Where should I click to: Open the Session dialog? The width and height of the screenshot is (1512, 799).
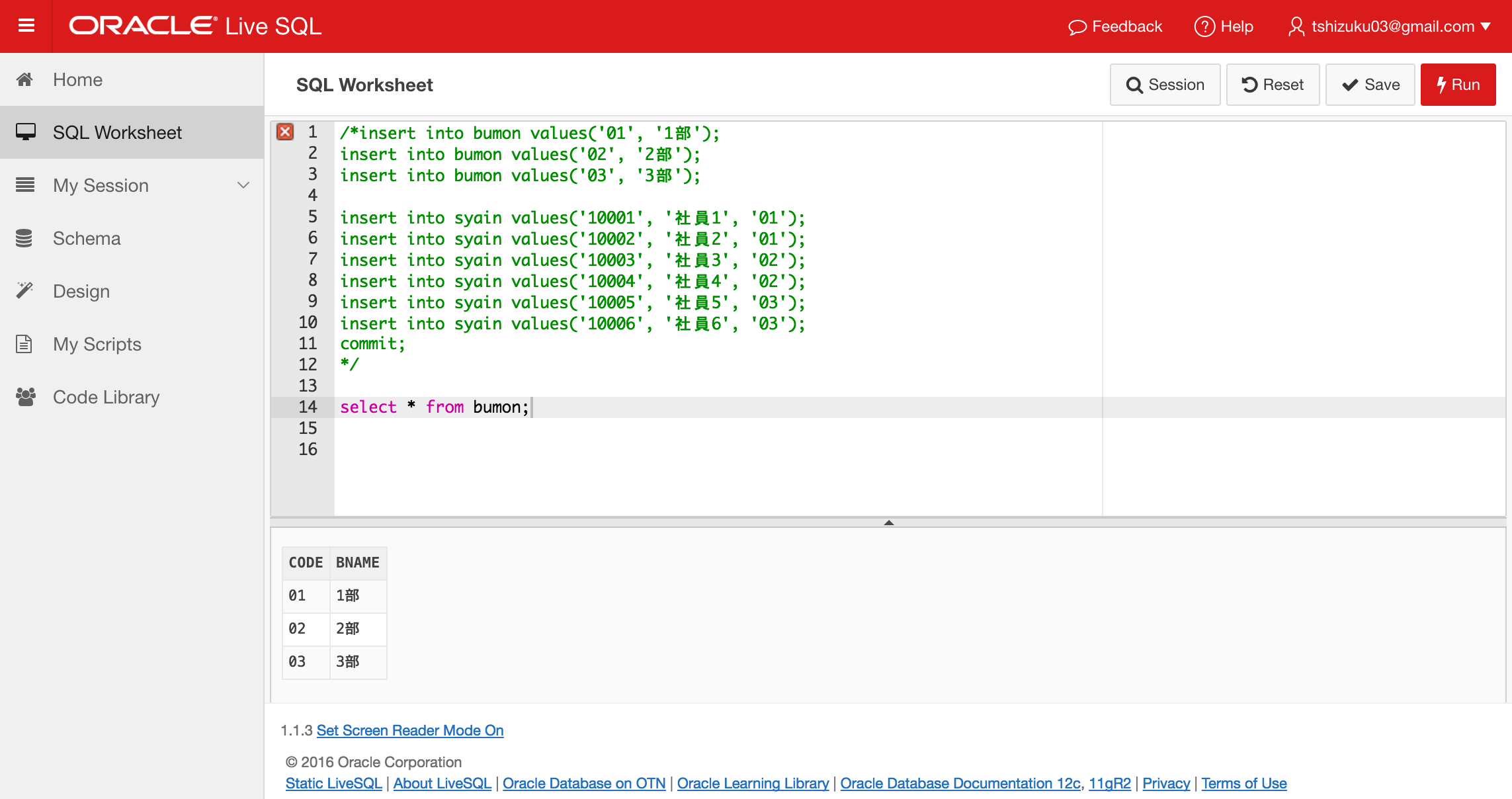pos(1165,84)
